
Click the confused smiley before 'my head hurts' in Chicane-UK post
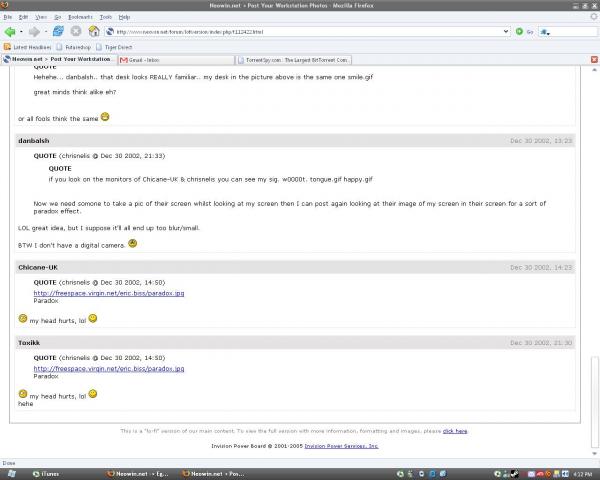(23, 318)
